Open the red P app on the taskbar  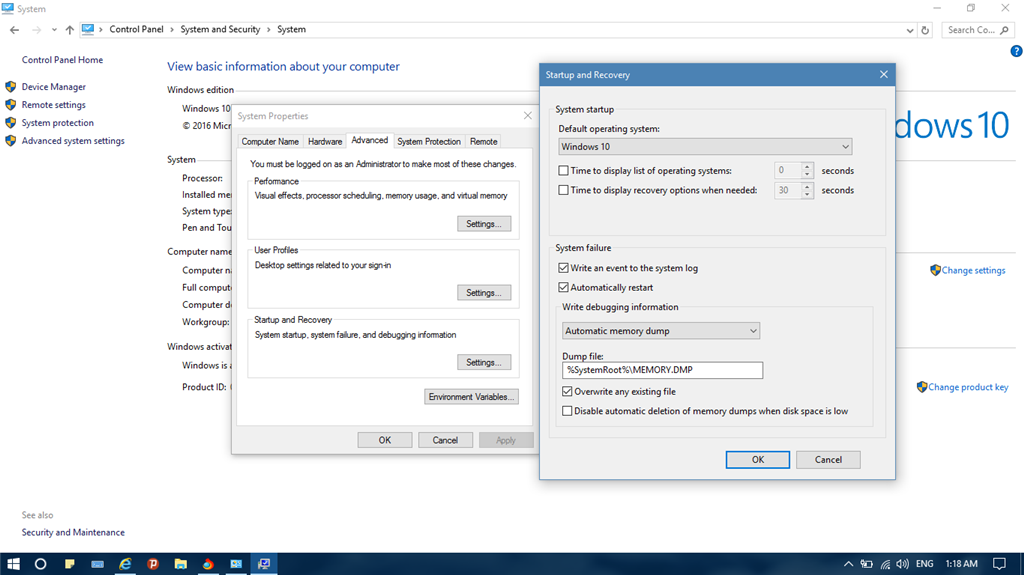[153, 563]
